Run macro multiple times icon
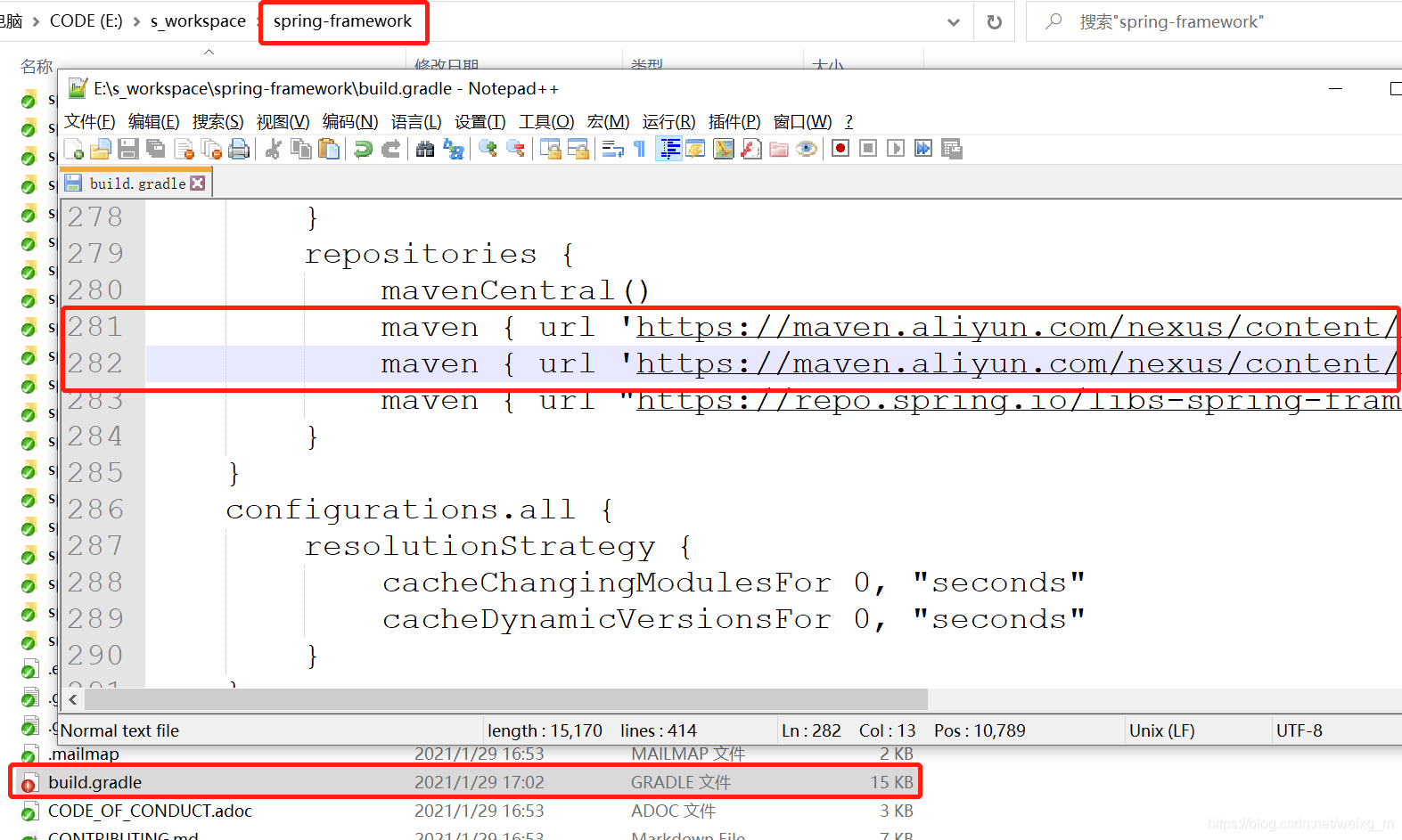1402x840 pixels. tap(923, 149)
